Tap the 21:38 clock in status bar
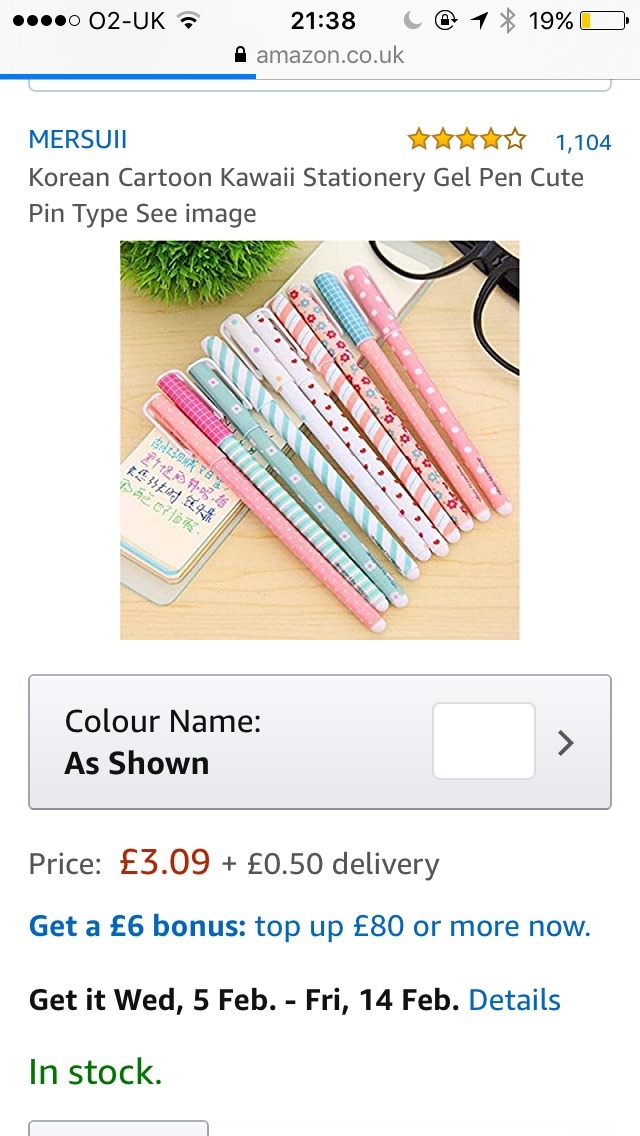The image size is (640, 1136). 323,21
